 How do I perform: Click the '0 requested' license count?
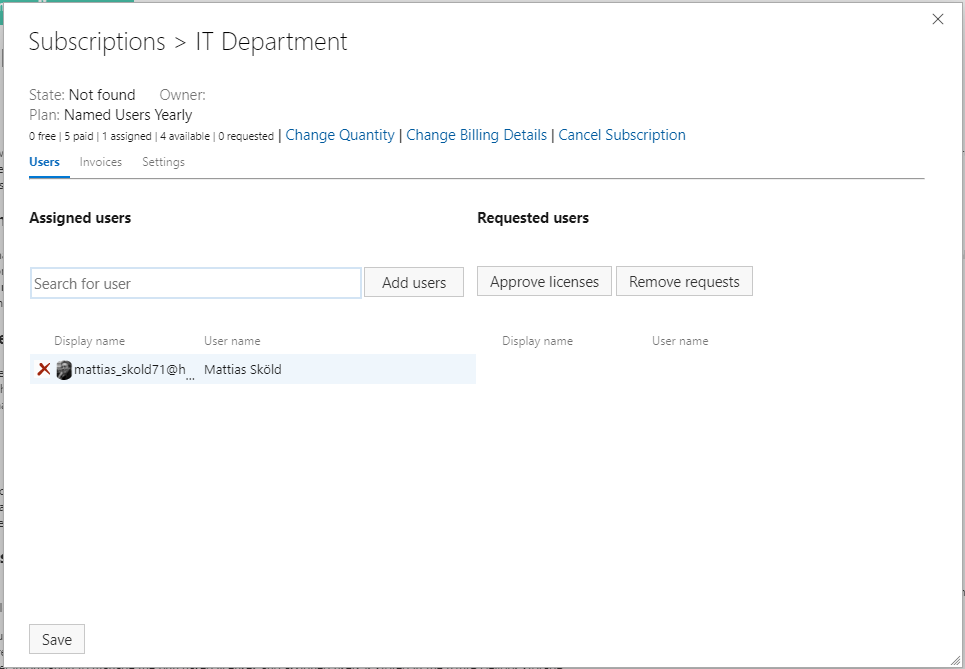click(246, 136)
